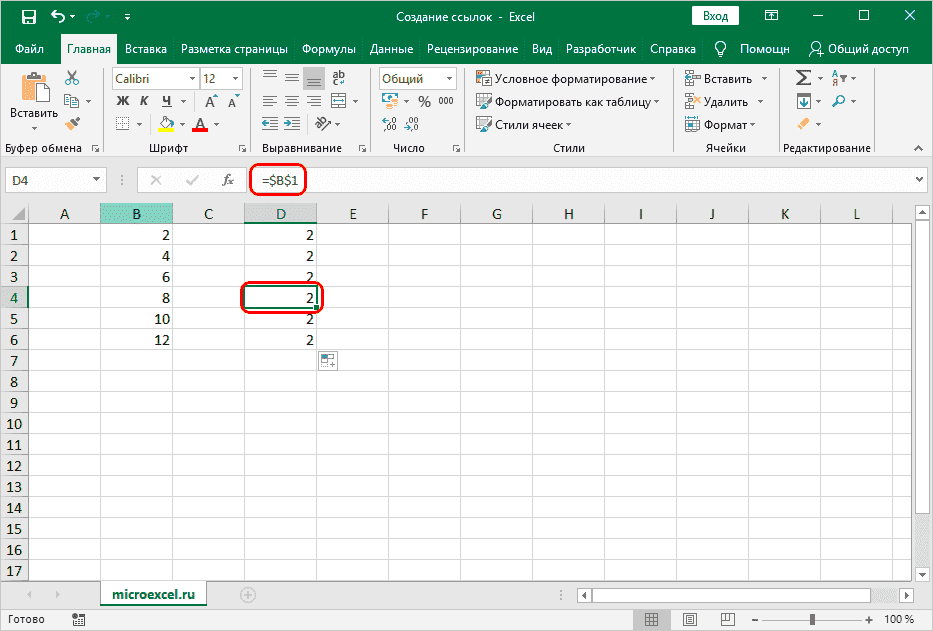933x631 pixels.
Task: Click the Общий доступ share button
Action: pos(859,49)
